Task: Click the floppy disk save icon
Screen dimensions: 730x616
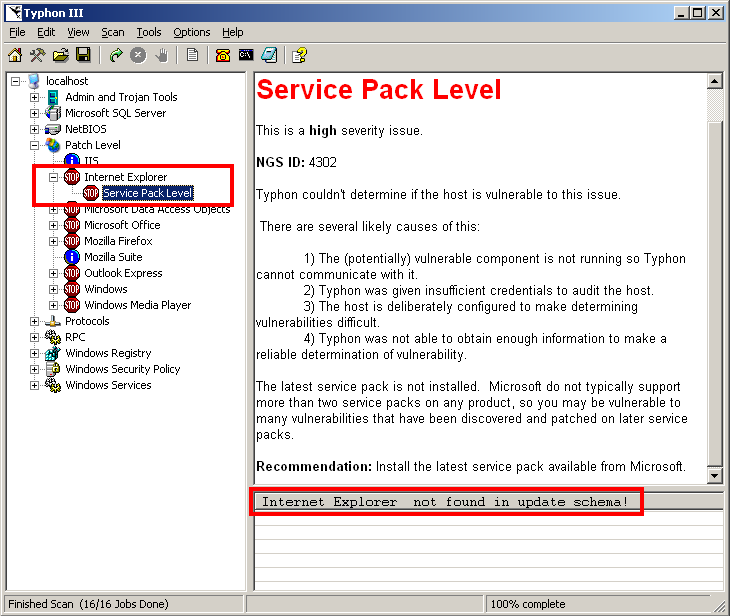Action: (83, 55)
